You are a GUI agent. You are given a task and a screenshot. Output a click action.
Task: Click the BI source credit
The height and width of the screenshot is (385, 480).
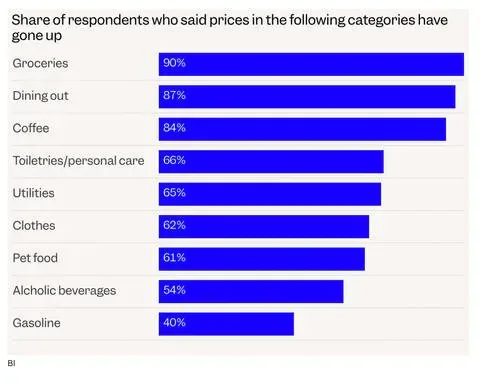(11, 363)
